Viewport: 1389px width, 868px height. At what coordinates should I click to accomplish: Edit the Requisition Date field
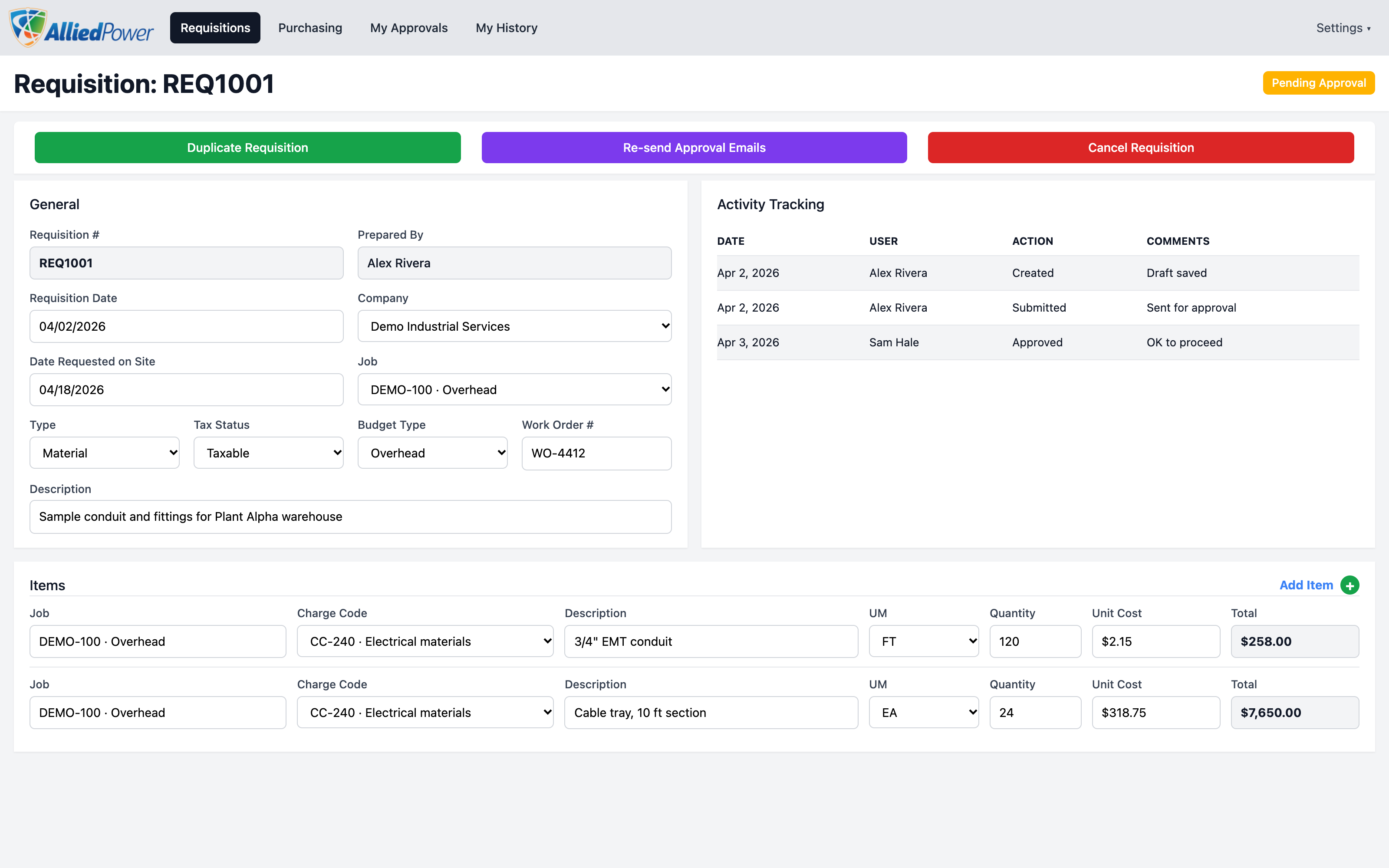tap(187, 326)
